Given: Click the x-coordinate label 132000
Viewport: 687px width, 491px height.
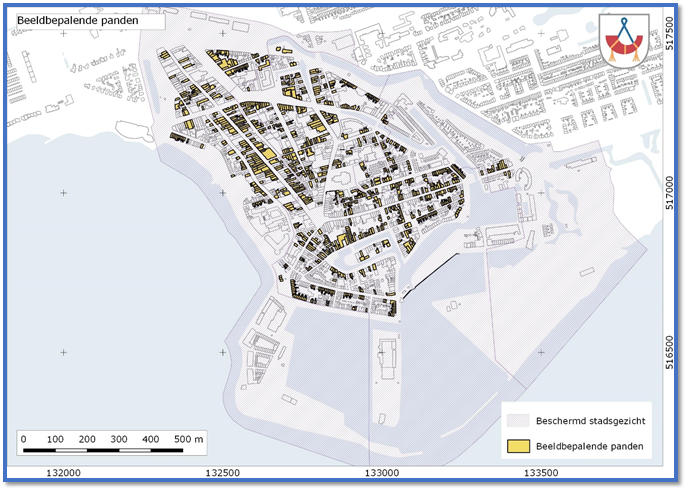Looking at the screenshot, I should coord(64,473).
